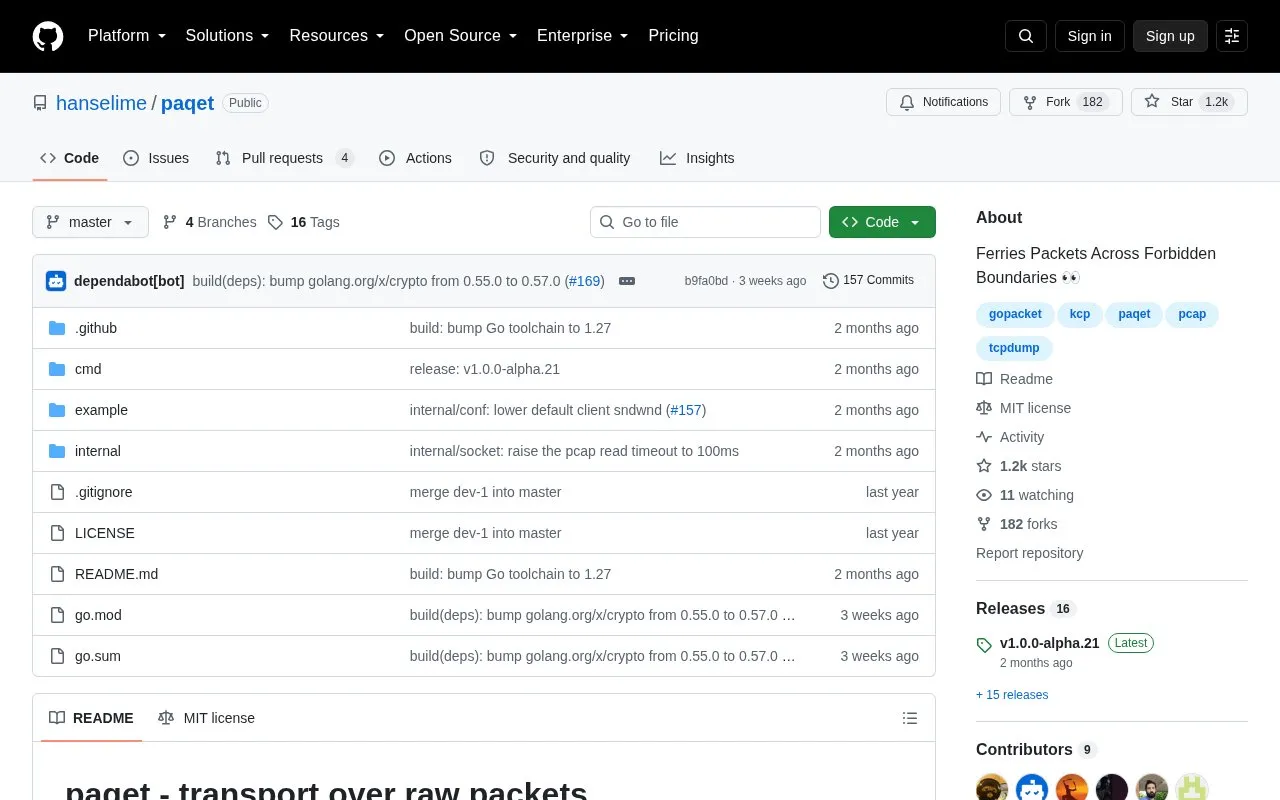
Task: Click the MIT license scale icon in About
Action: coord(984,408)
